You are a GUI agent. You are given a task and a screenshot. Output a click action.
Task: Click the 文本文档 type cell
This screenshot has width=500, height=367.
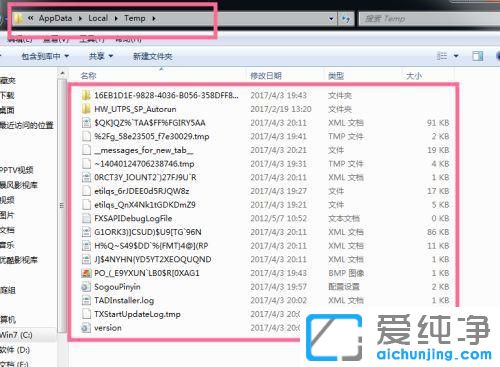344,218
